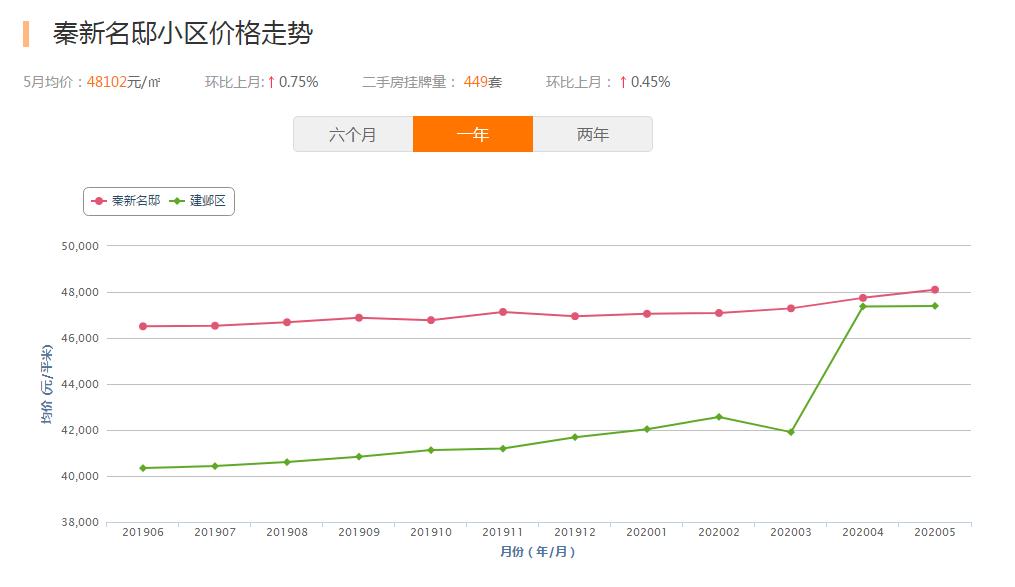Click the highlighted orange 一年 selector
The width and height of the screenshot is (1015, 587).
click(473, 133)
